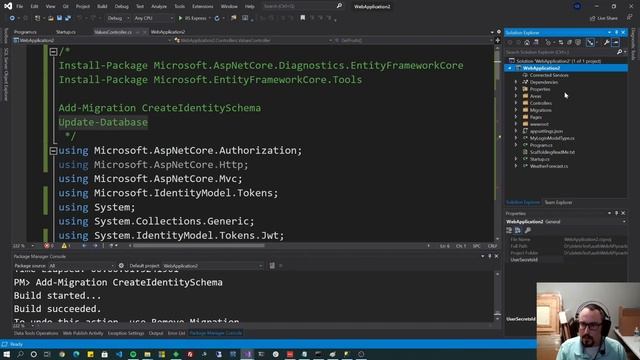Click the taskbar search icon

(20, 354)
